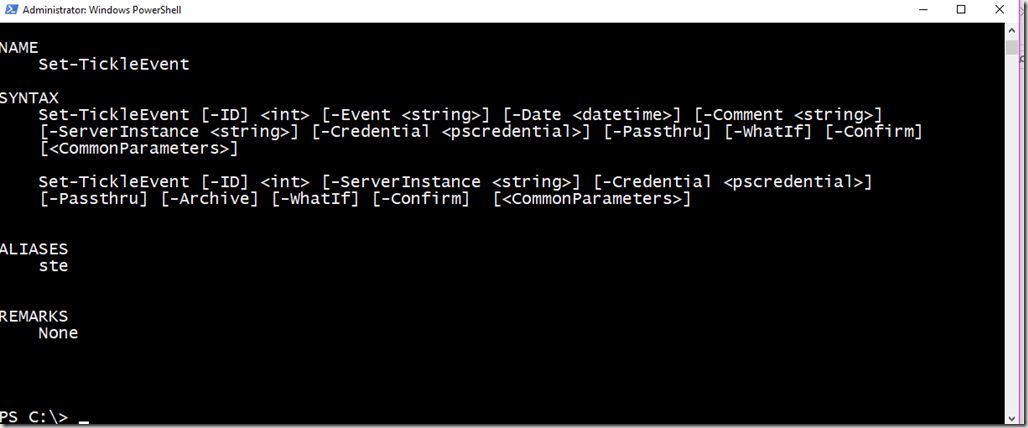Click the 'ste' alias text
Viewport: 1028px width, 428px height.
point(53,266)
